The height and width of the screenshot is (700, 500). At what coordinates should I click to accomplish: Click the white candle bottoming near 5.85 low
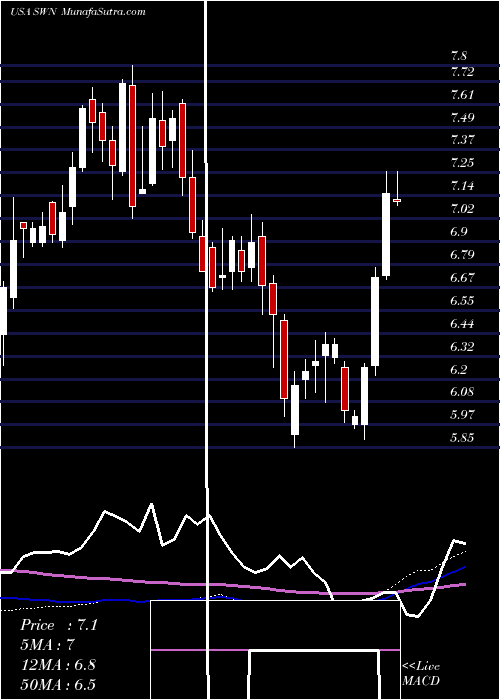pos(295,410)
